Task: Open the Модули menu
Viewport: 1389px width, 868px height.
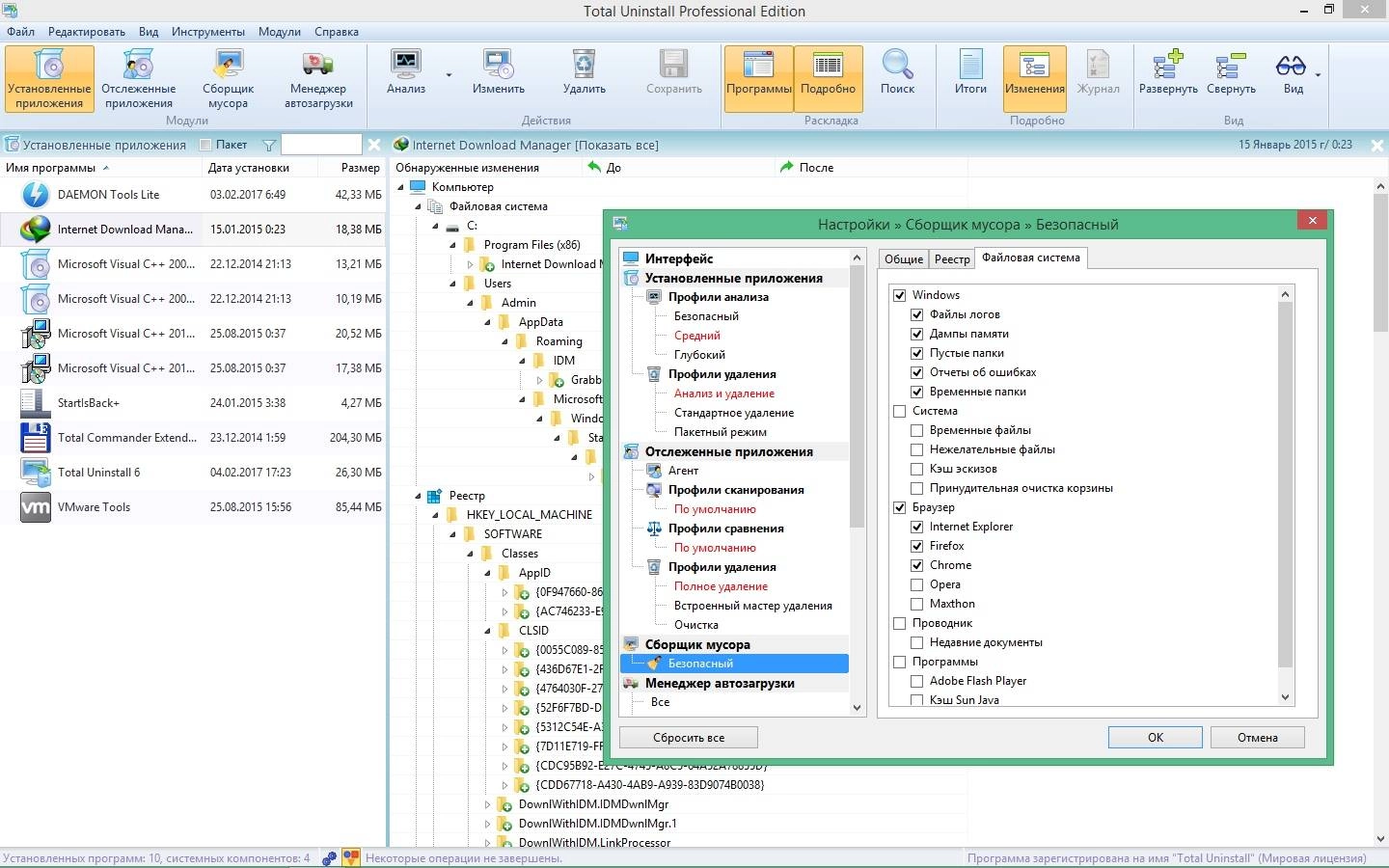Action: click(x=280, y=32)
